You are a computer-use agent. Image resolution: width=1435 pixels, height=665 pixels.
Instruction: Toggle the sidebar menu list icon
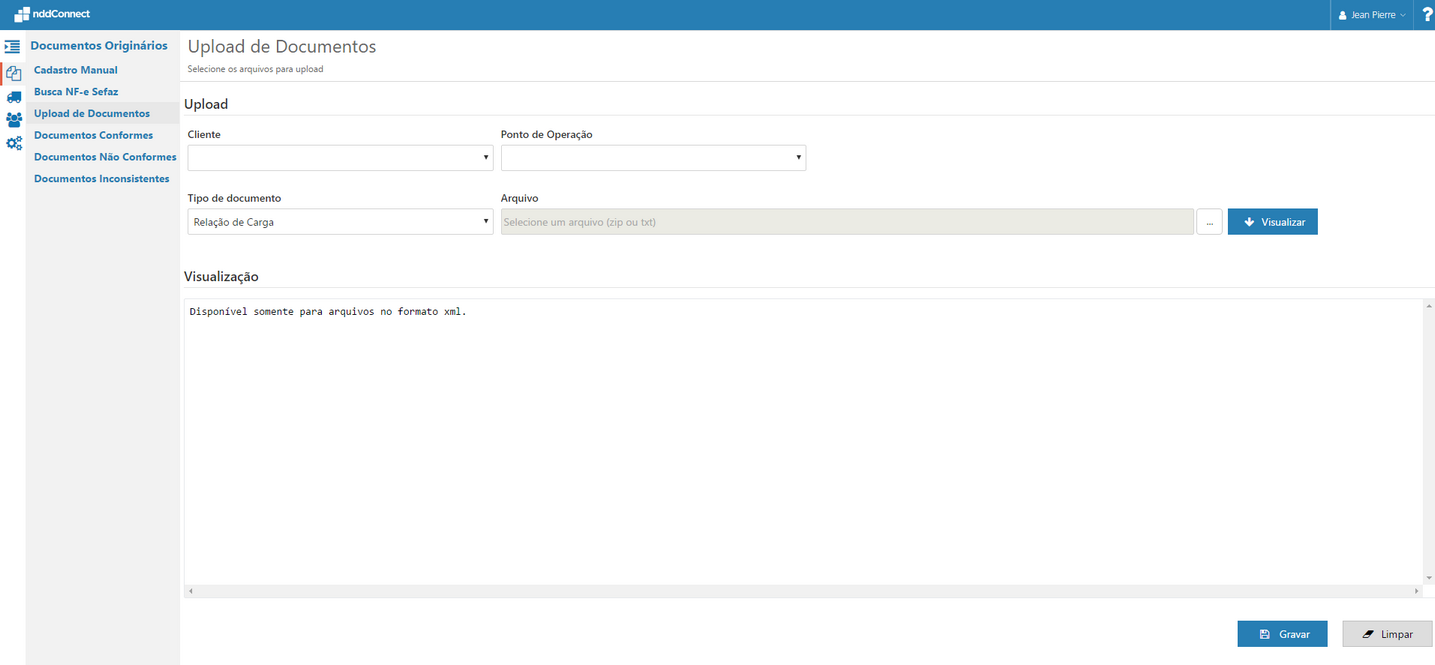click(13, 47)
